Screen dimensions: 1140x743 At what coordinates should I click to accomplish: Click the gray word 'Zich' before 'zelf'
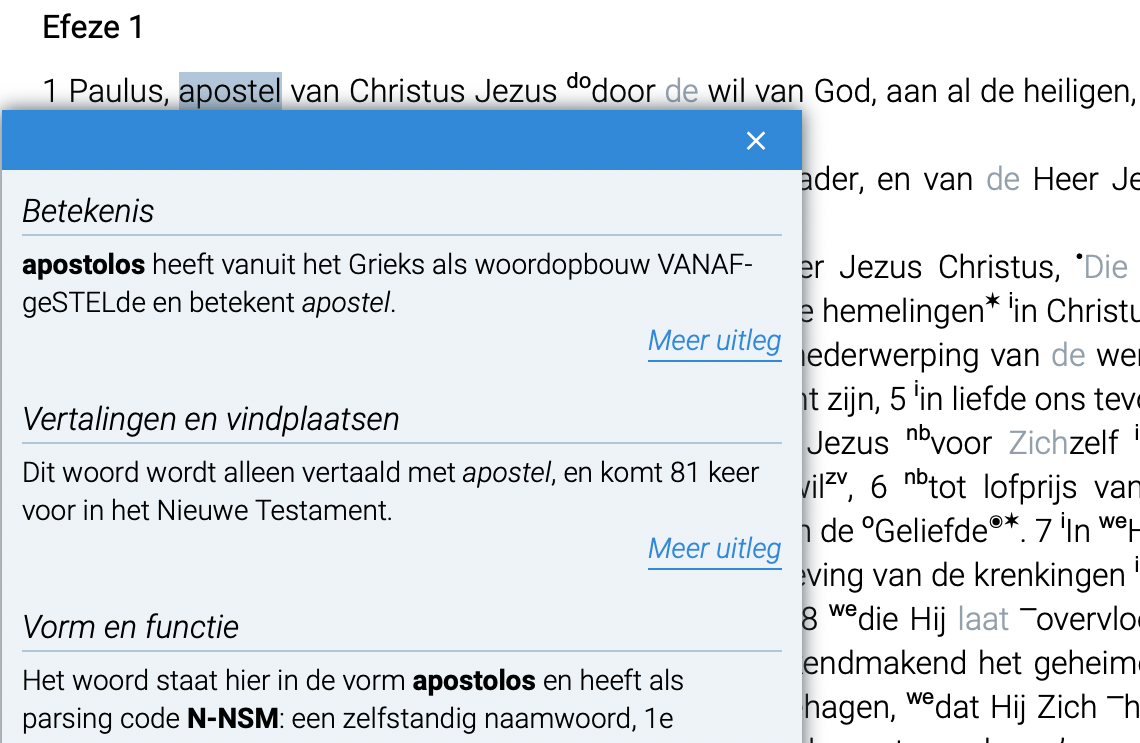coord(1038,443)
